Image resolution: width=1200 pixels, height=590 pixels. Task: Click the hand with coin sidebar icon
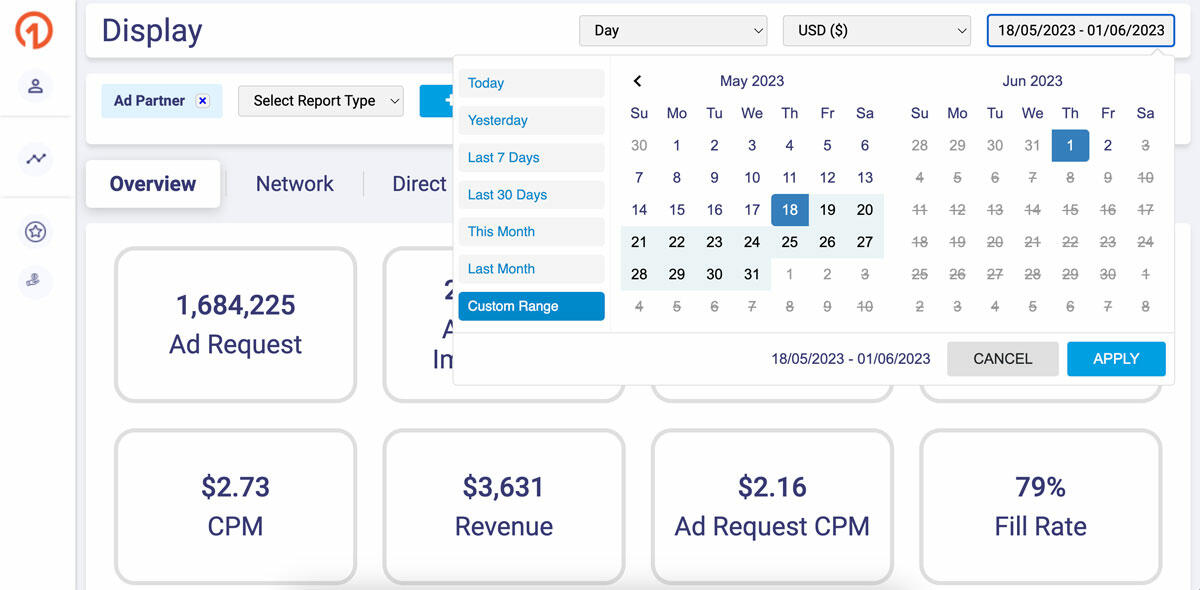(36, 282)
